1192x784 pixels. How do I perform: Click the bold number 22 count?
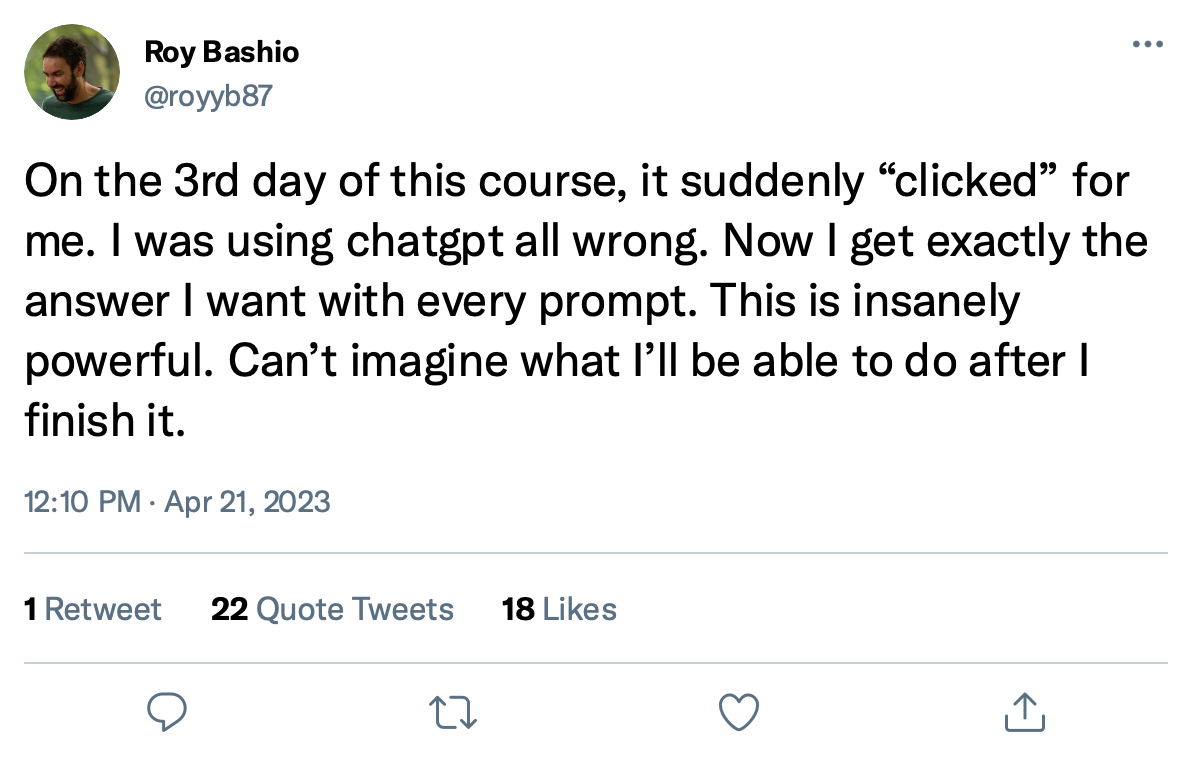230,609
